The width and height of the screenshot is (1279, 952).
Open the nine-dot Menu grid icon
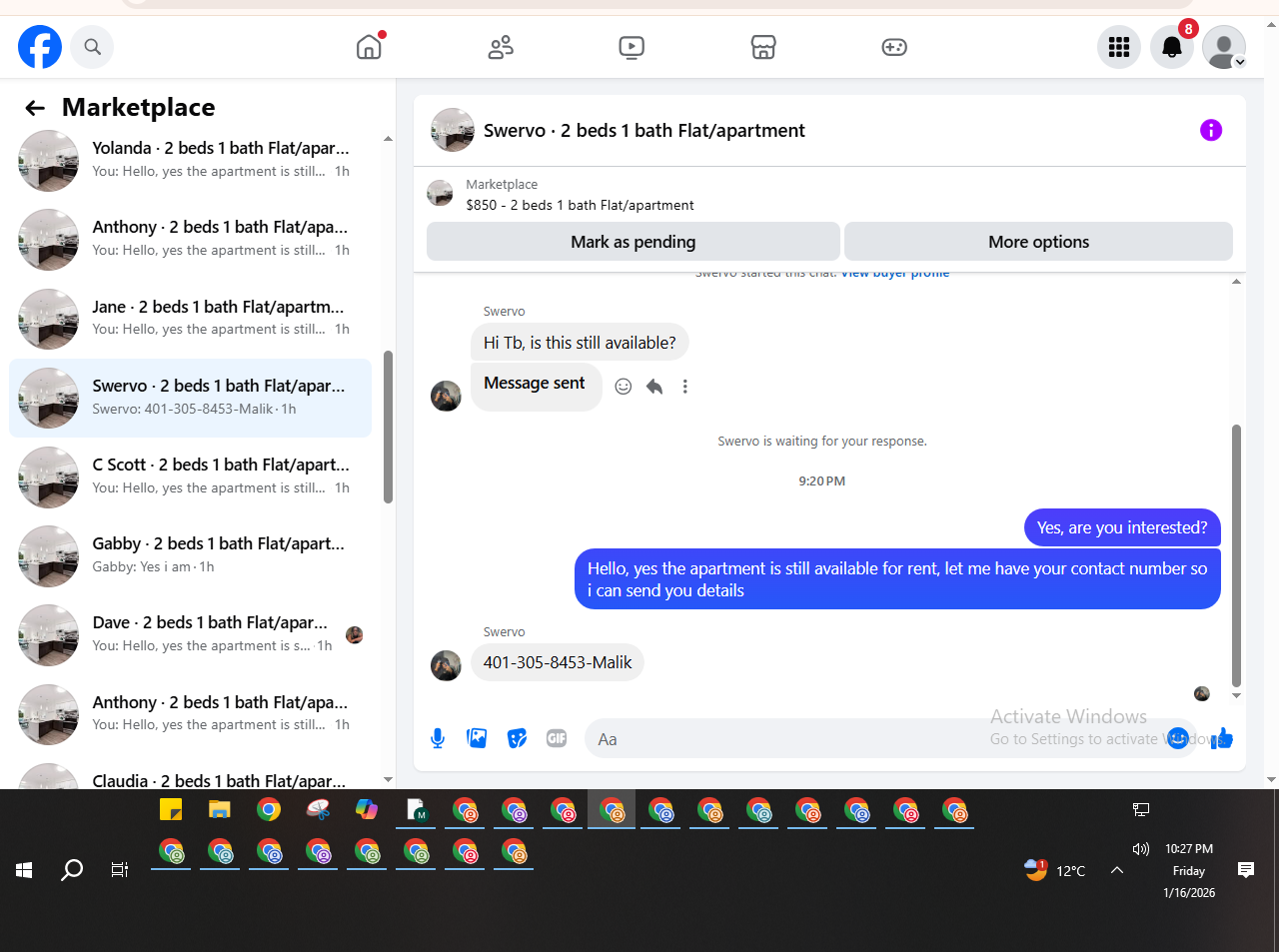point(1119,47)
